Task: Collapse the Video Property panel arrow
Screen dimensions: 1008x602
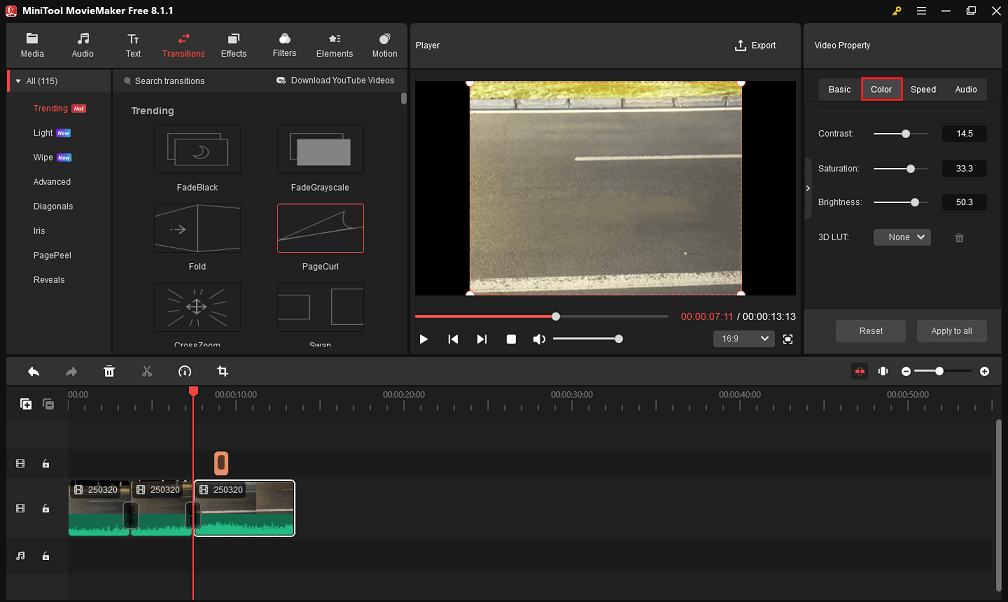Action: pos(808,188)
